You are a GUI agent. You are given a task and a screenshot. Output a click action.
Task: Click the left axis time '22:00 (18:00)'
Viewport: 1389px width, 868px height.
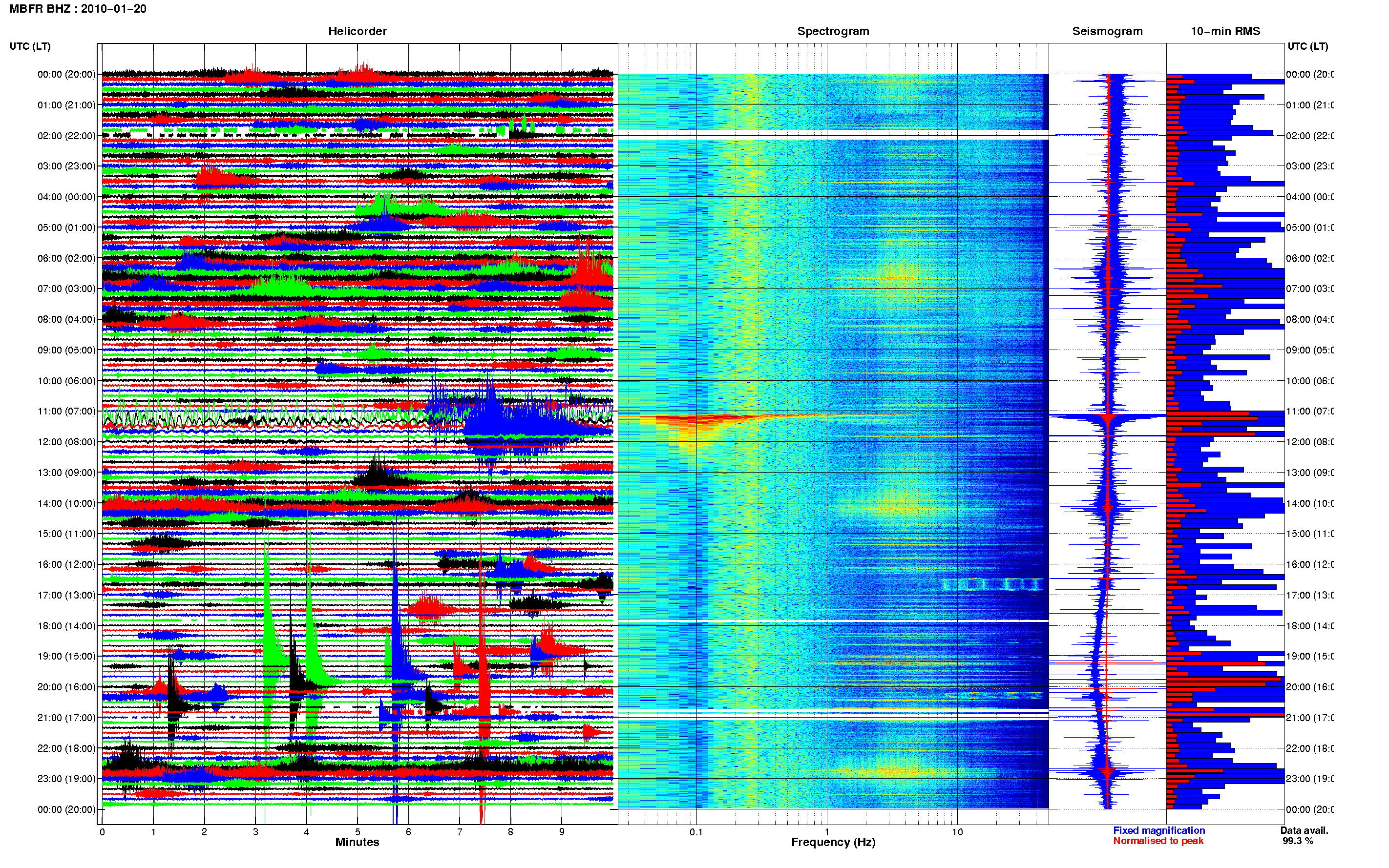tap(66, 748)
